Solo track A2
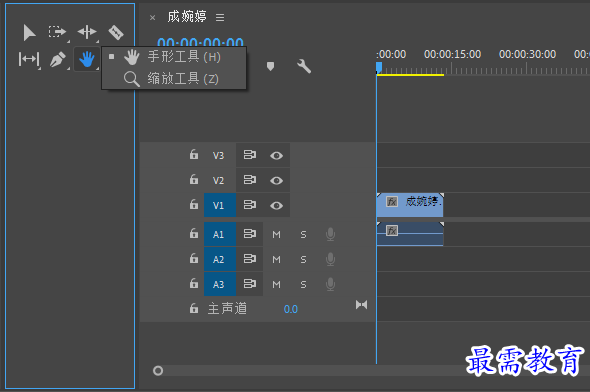 (x=303, y=260)
